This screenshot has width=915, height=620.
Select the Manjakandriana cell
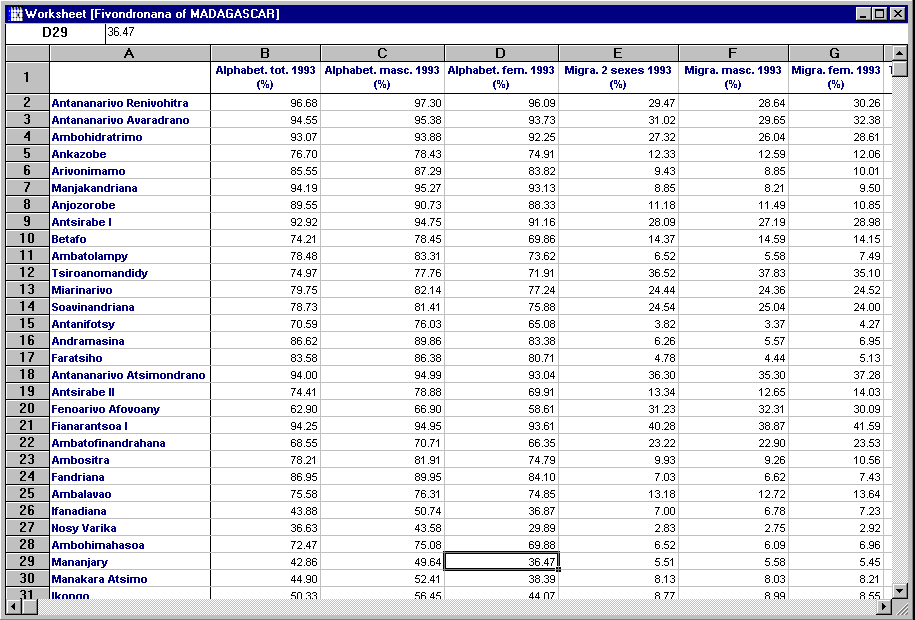[x=130, y=187]
